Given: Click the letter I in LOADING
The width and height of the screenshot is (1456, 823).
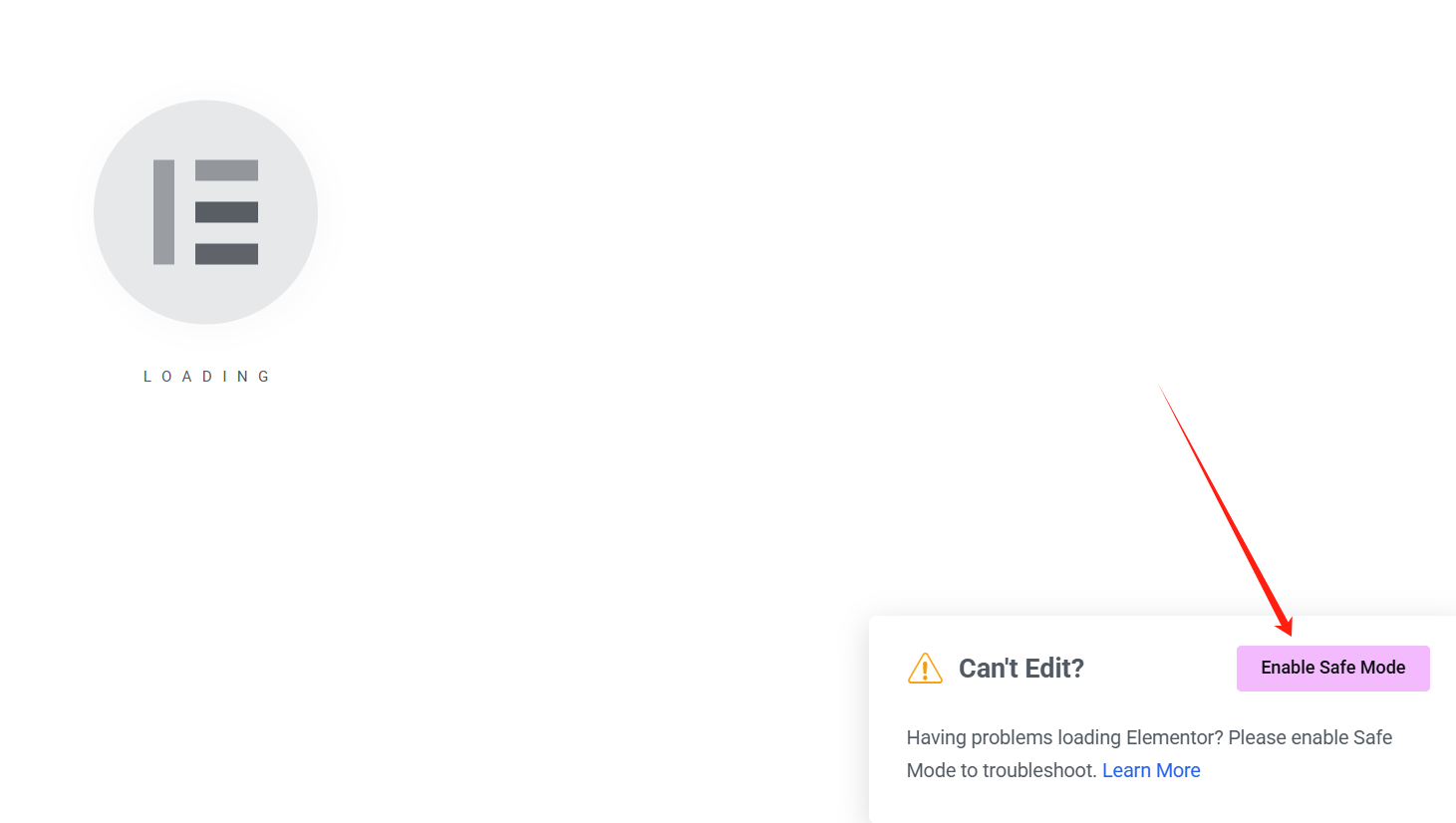Looking at the screenshot, I should (x=224, y=377).
